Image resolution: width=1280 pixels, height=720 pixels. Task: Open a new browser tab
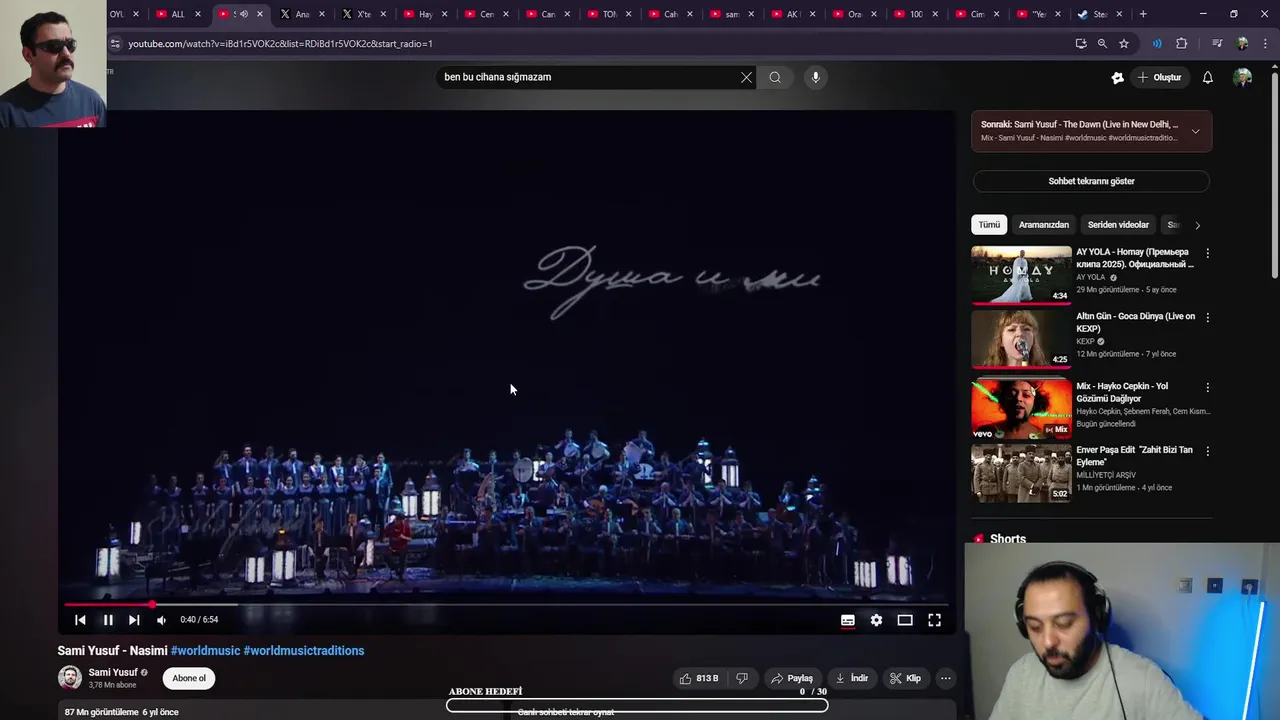[1143, 14]
